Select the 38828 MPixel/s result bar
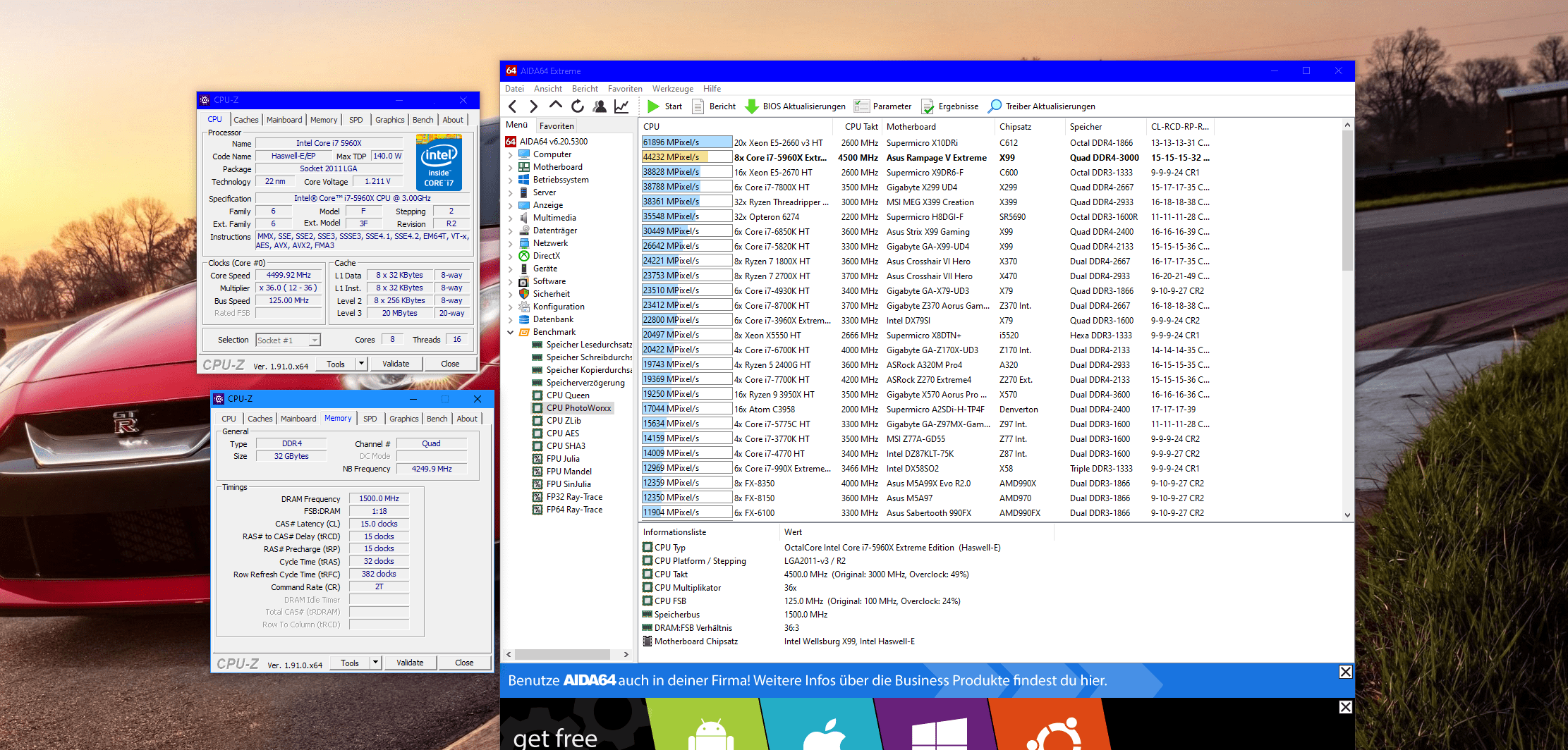Screen dimensions: 1568x750 pyautogui.click(x=686, y=172)
